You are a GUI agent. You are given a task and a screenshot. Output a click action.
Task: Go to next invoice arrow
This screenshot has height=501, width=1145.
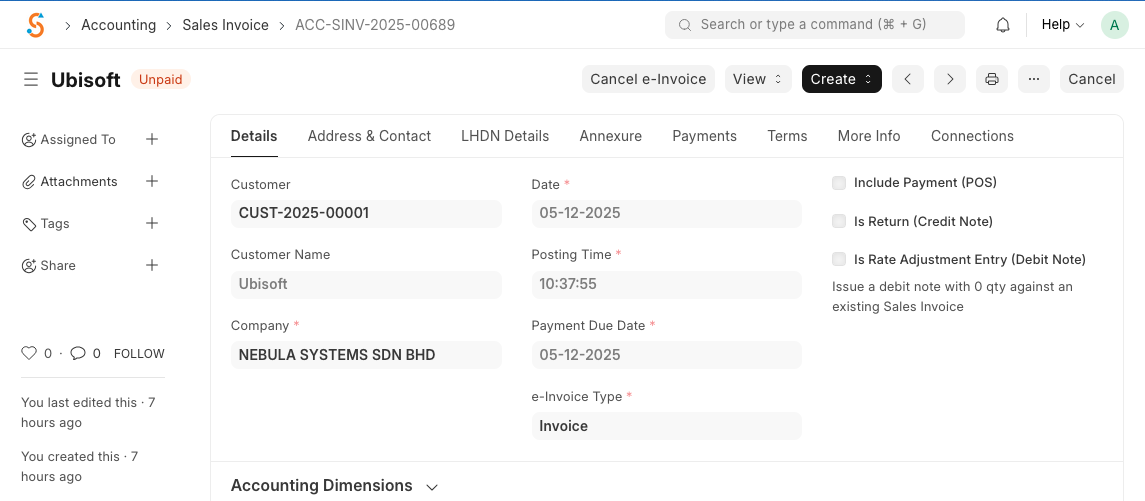[x=950, y=79]
